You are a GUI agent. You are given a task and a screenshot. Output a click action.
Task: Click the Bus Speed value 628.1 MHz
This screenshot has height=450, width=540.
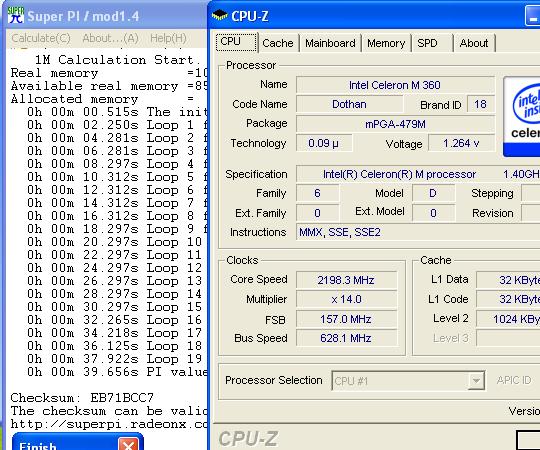click(346, 338)
